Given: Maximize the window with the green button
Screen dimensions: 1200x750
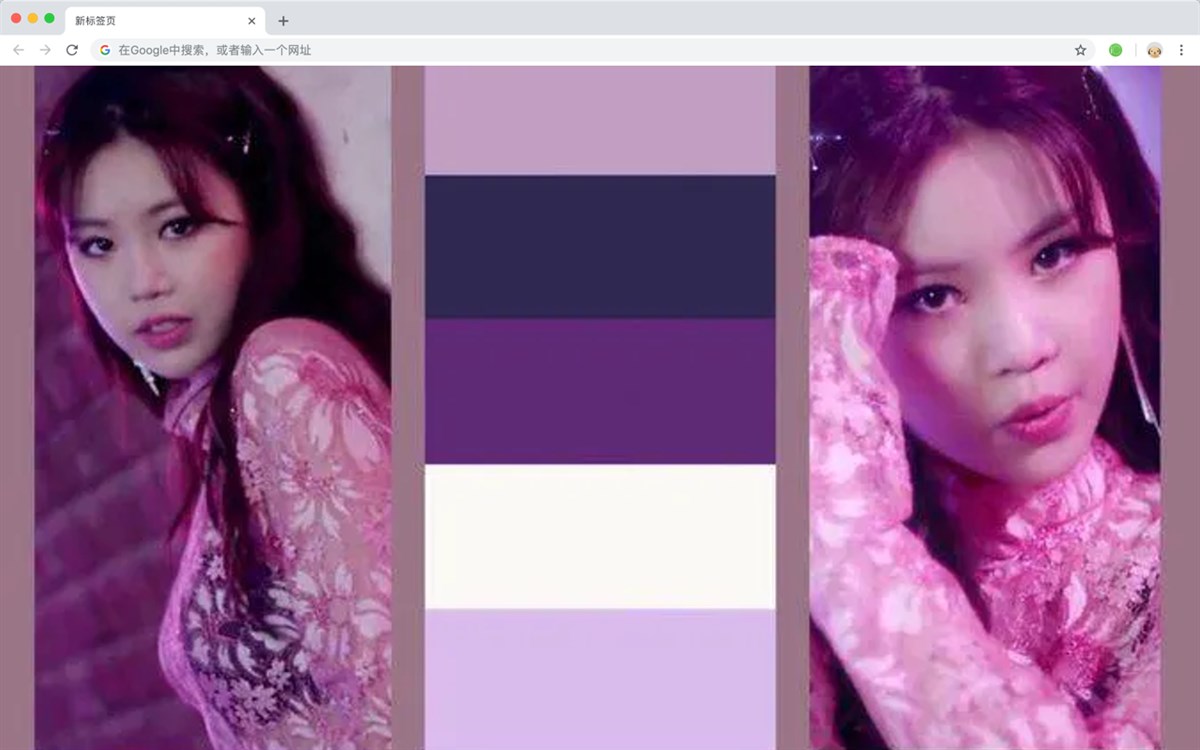Looking at the screenshot, I should 49,18.
